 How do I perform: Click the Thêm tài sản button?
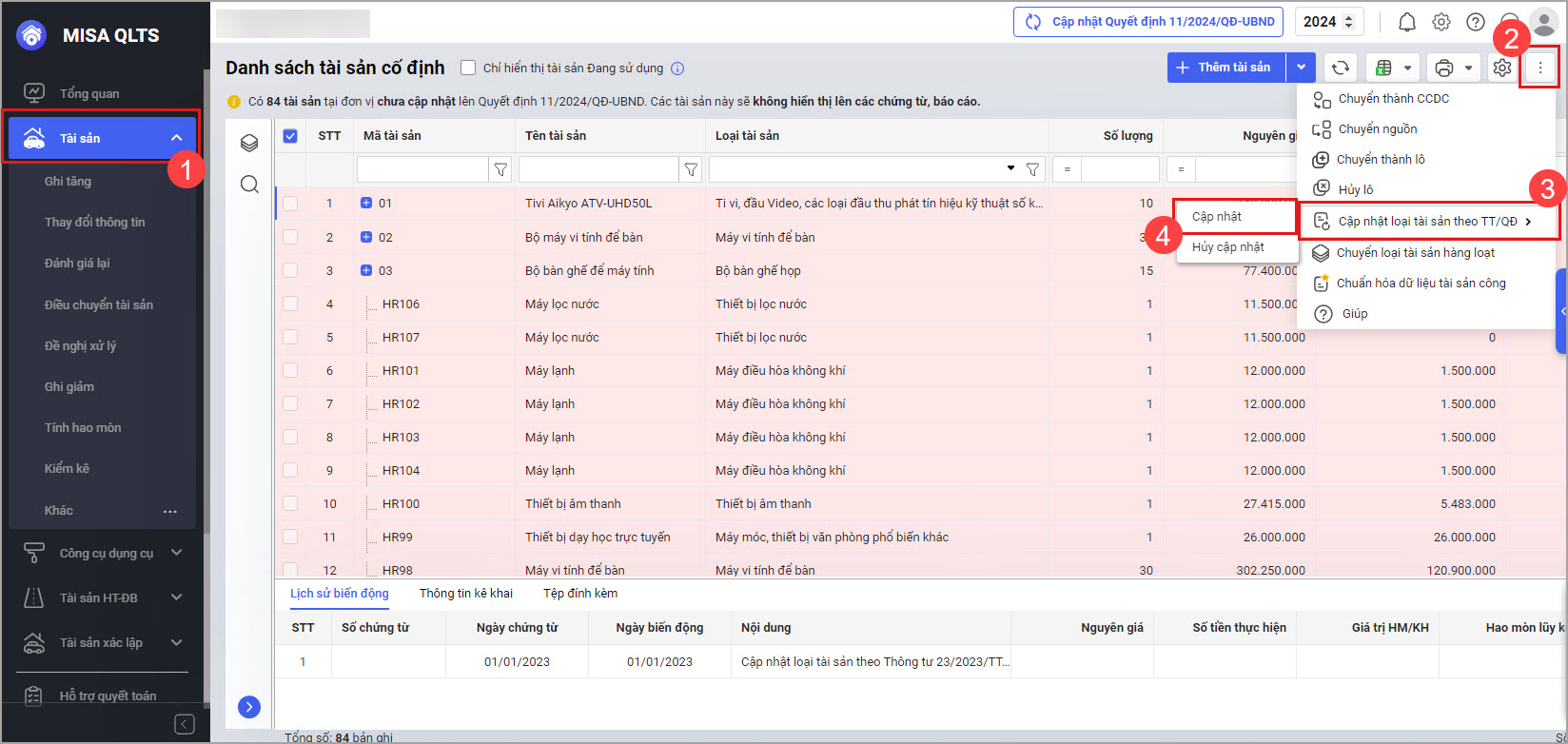[x=1226, y=68]
